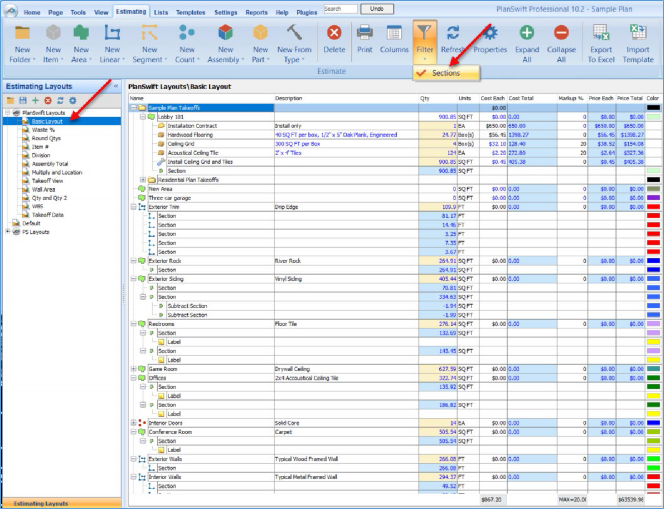Sort by the Qty column header
The height and width of the screenshot is (509, 664).
pos(438,98)
